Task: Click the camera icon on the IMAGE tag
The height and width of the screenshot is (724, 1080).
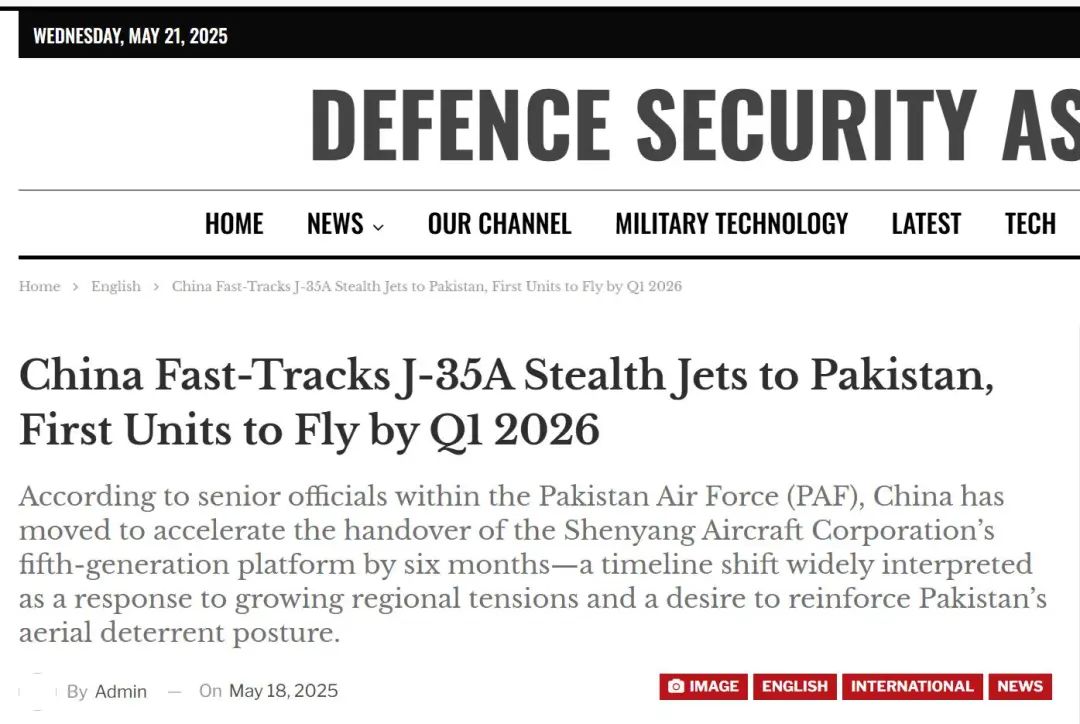Action: 676,687
